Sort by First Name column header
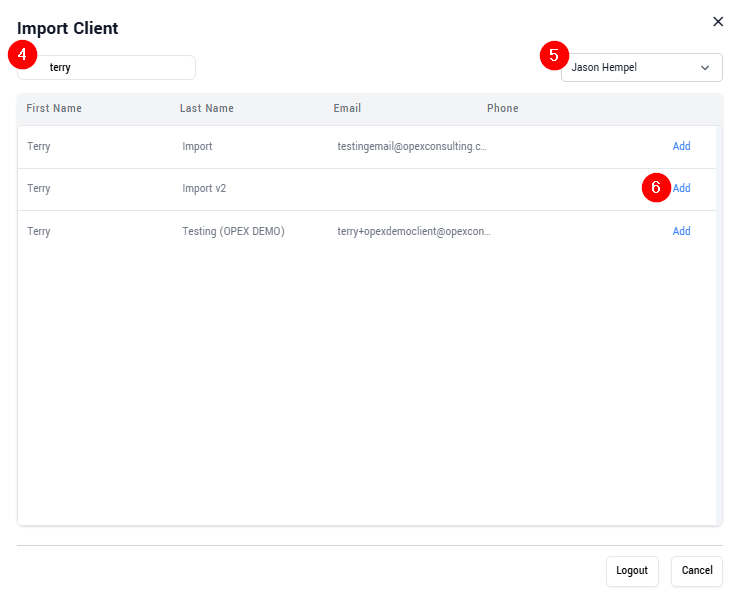The image size is (742, 600). (x=54, y=108)
